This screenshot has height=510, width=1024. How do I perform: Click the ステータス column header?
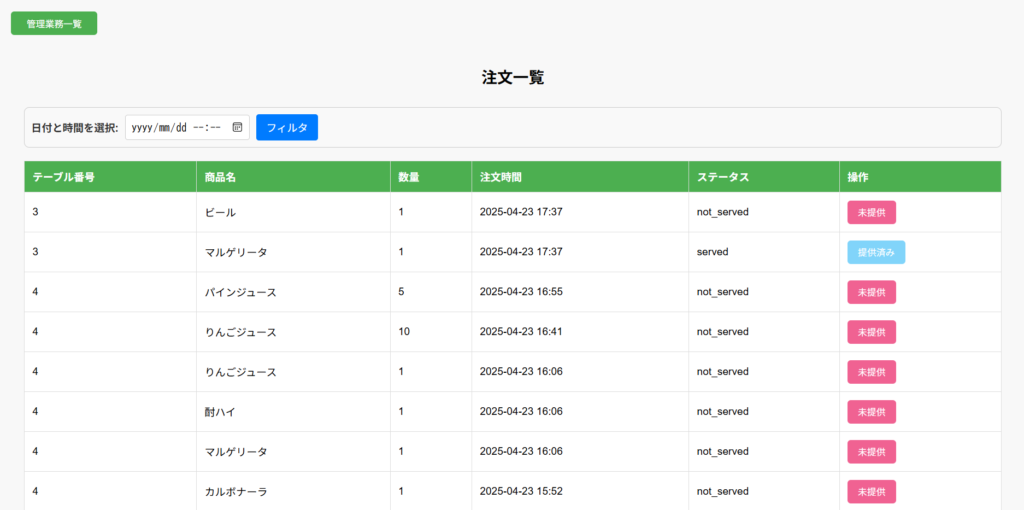[723, 177]
